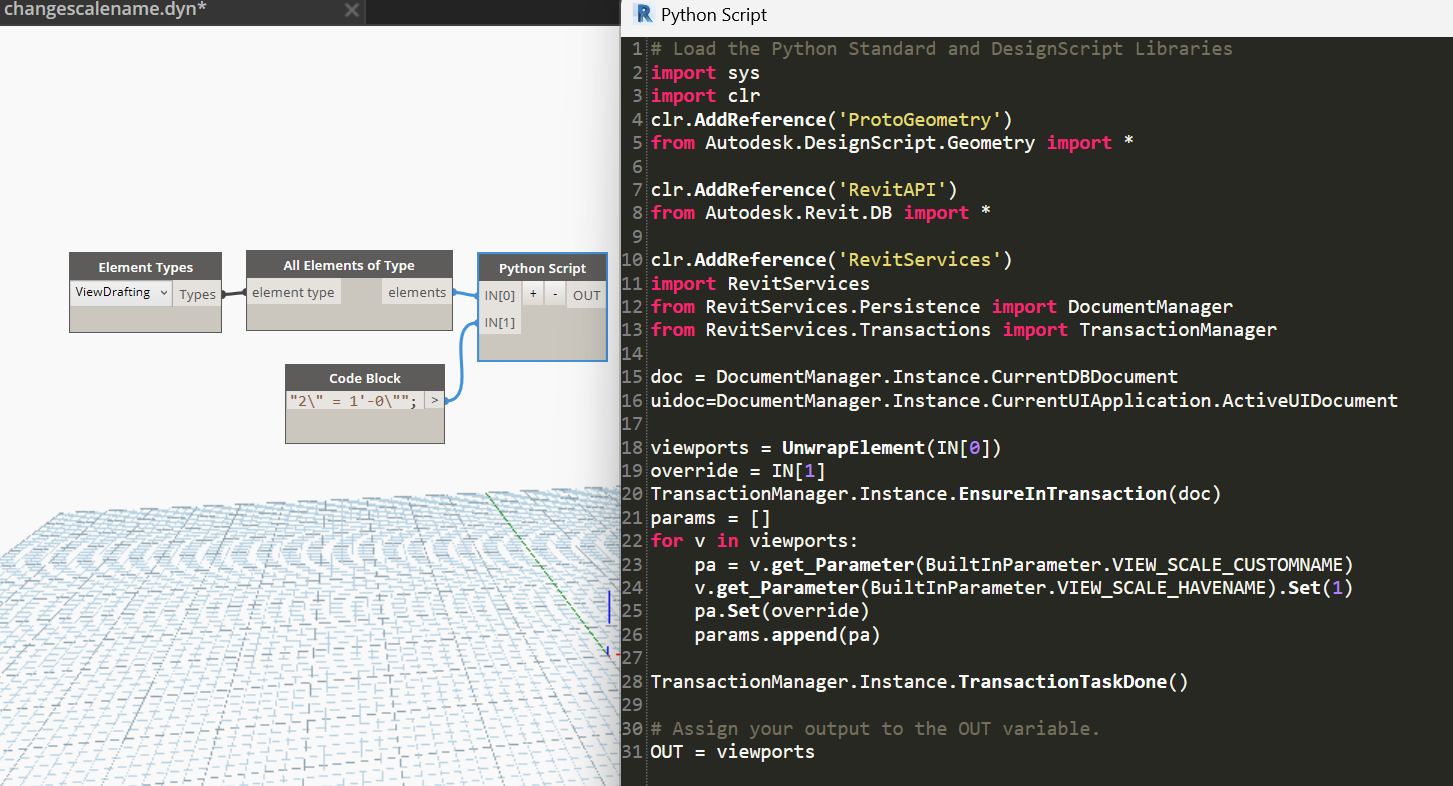1453x786 pixels.
Task: Click the Types output port
Action: 197,294
